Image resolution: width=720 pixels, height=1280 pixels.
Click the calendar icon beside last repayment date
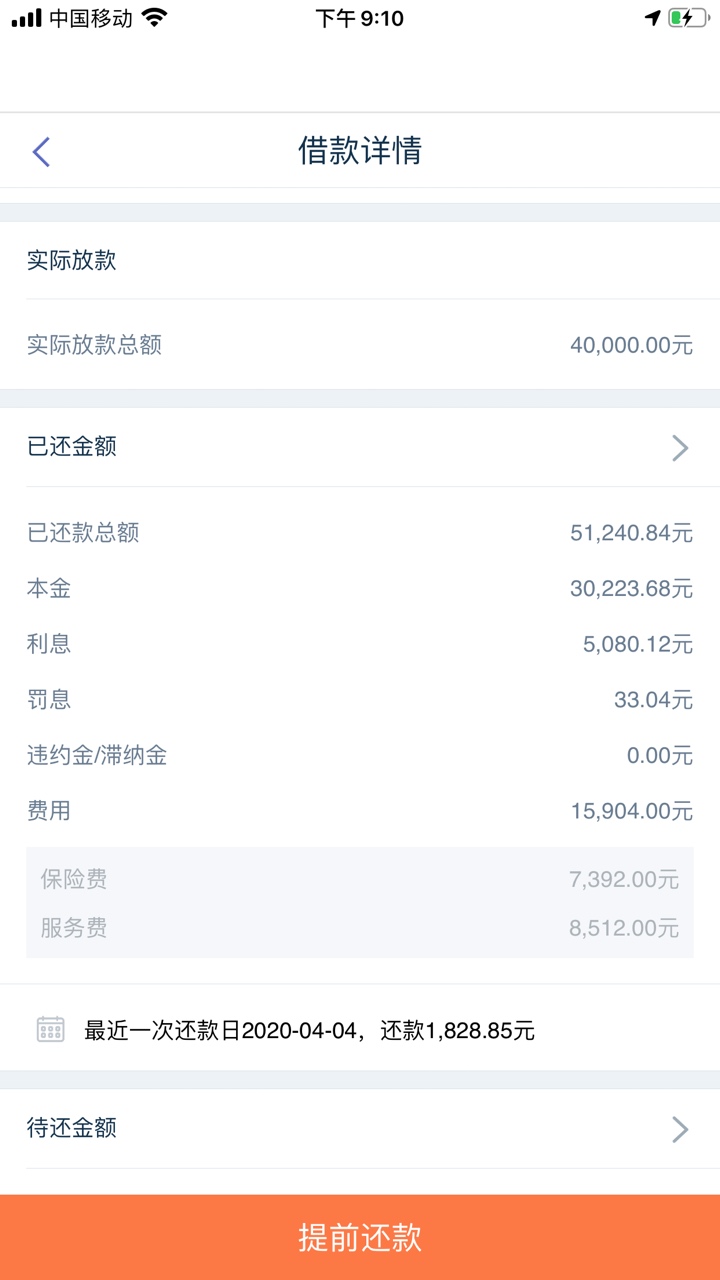point(51,1029)
